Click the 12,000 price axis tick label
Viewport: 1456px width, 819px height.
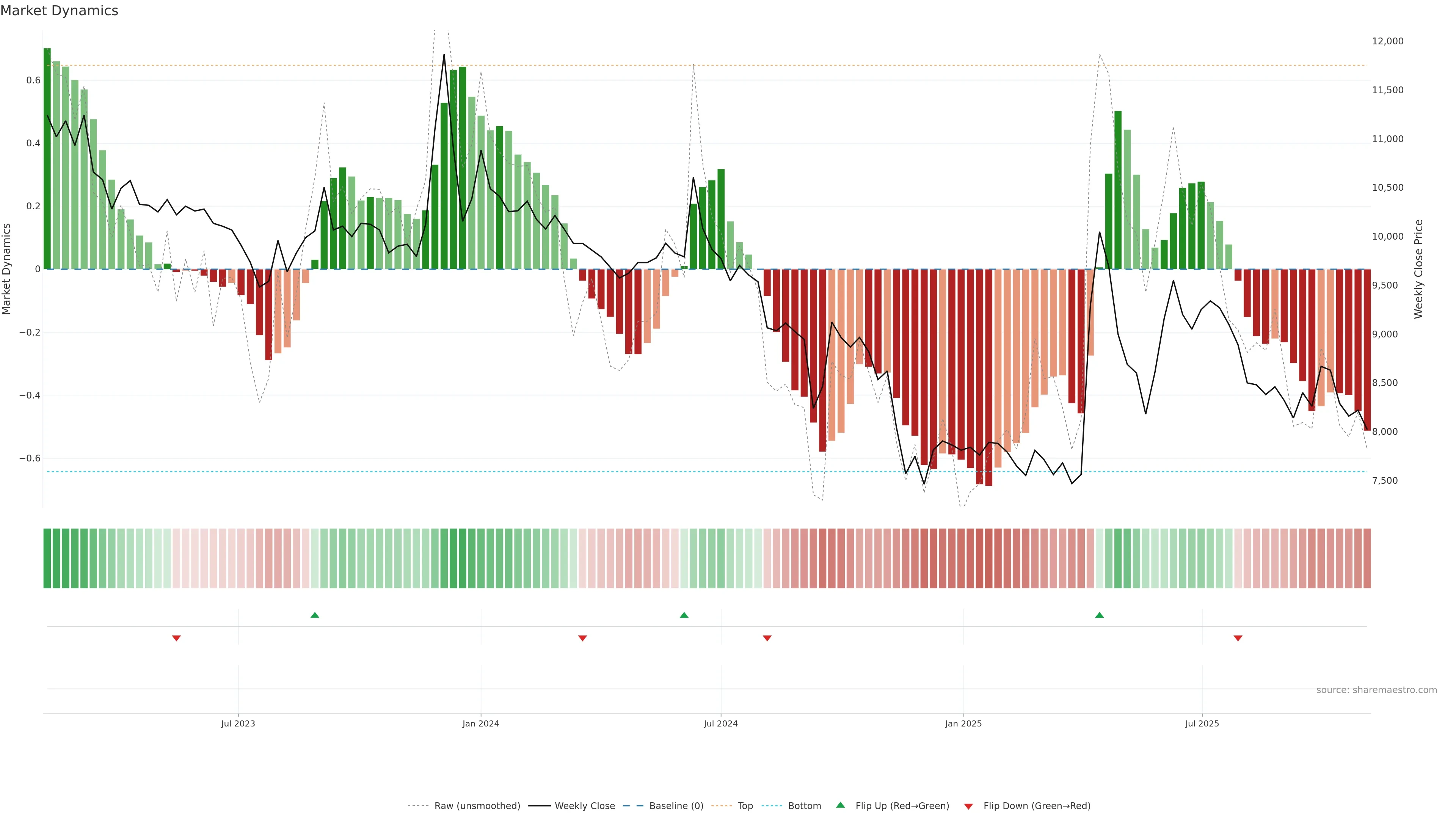pyautogui.click(x=1388, y=41)
